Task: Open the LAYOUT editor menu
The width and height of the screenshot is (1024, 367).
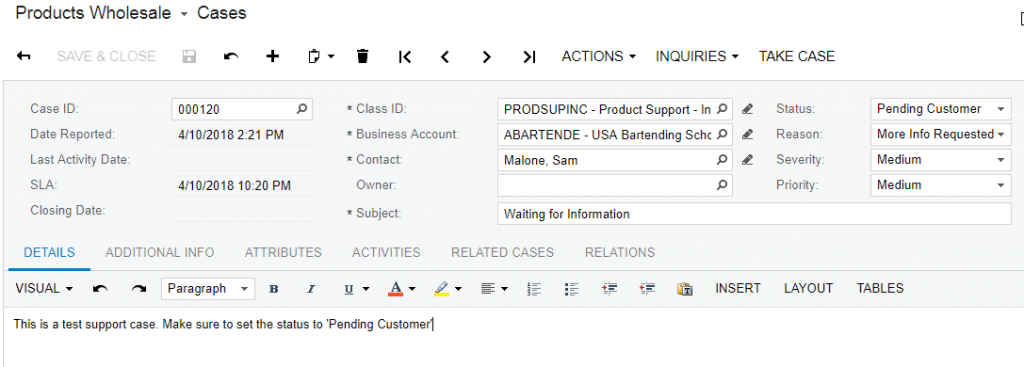Action: coord(808,289)
